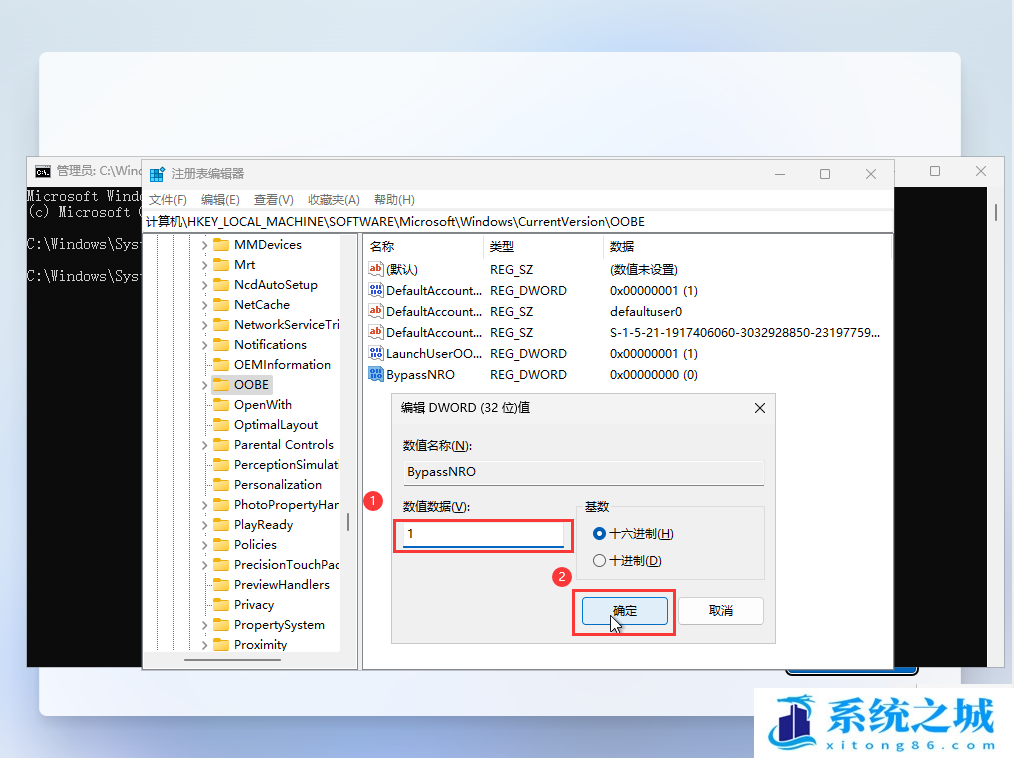Click the DWORD icon of BypassNRO value
Viewport: 1014px width, 758px height.
pyautogui.click(x=376, y=374)
